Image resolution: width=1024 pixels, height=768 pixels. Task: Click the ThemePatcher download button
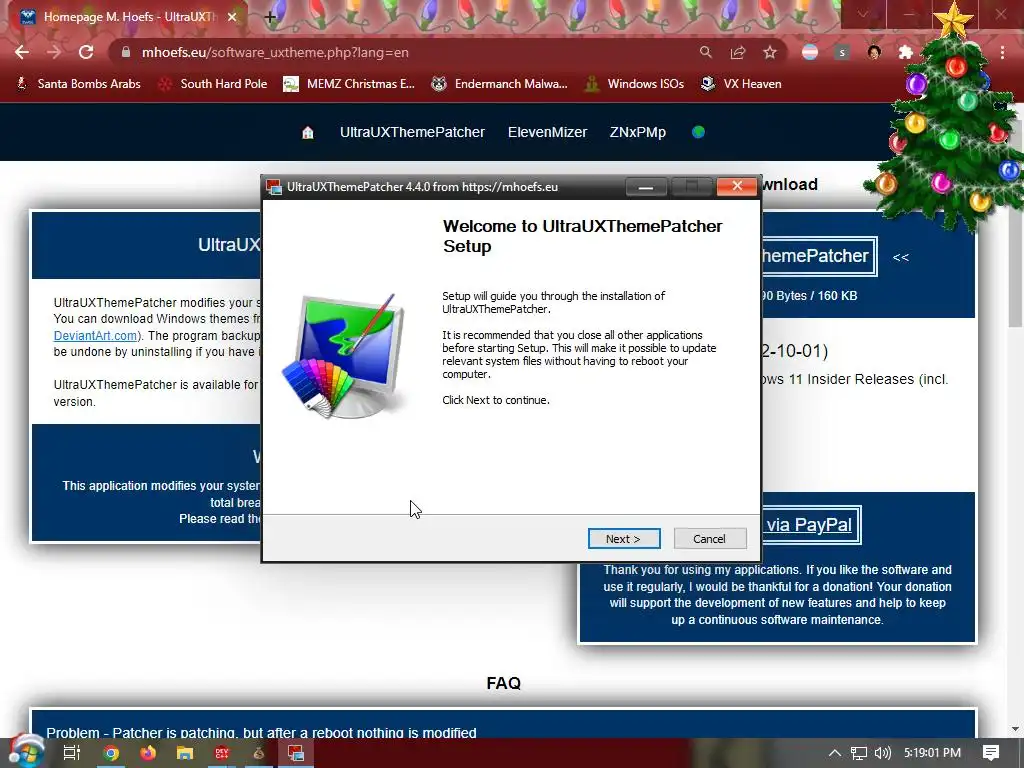(818, 256)
